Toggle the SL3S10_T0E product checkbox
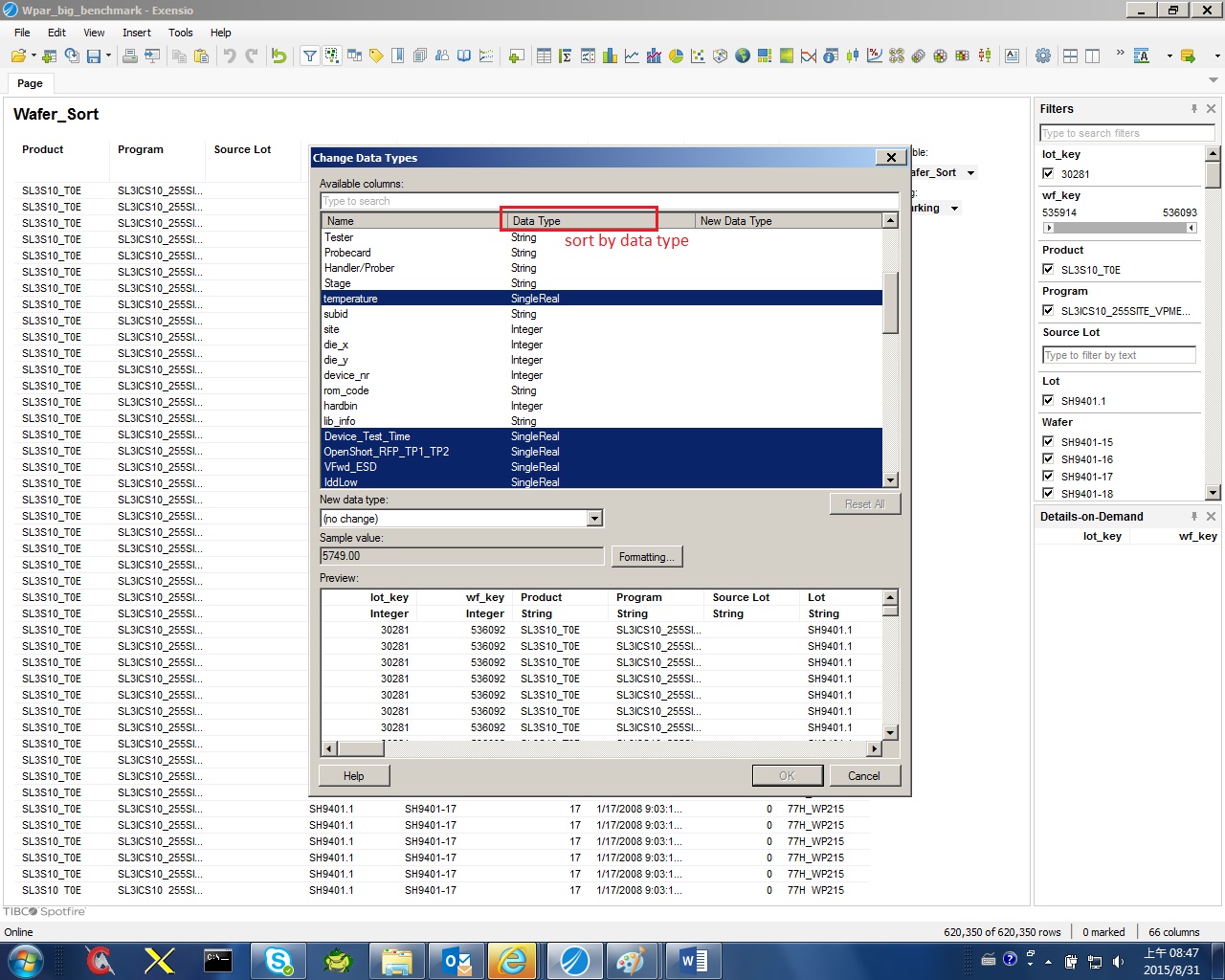The width and height of the screenshot is (1225, 980). point(1048,270)
